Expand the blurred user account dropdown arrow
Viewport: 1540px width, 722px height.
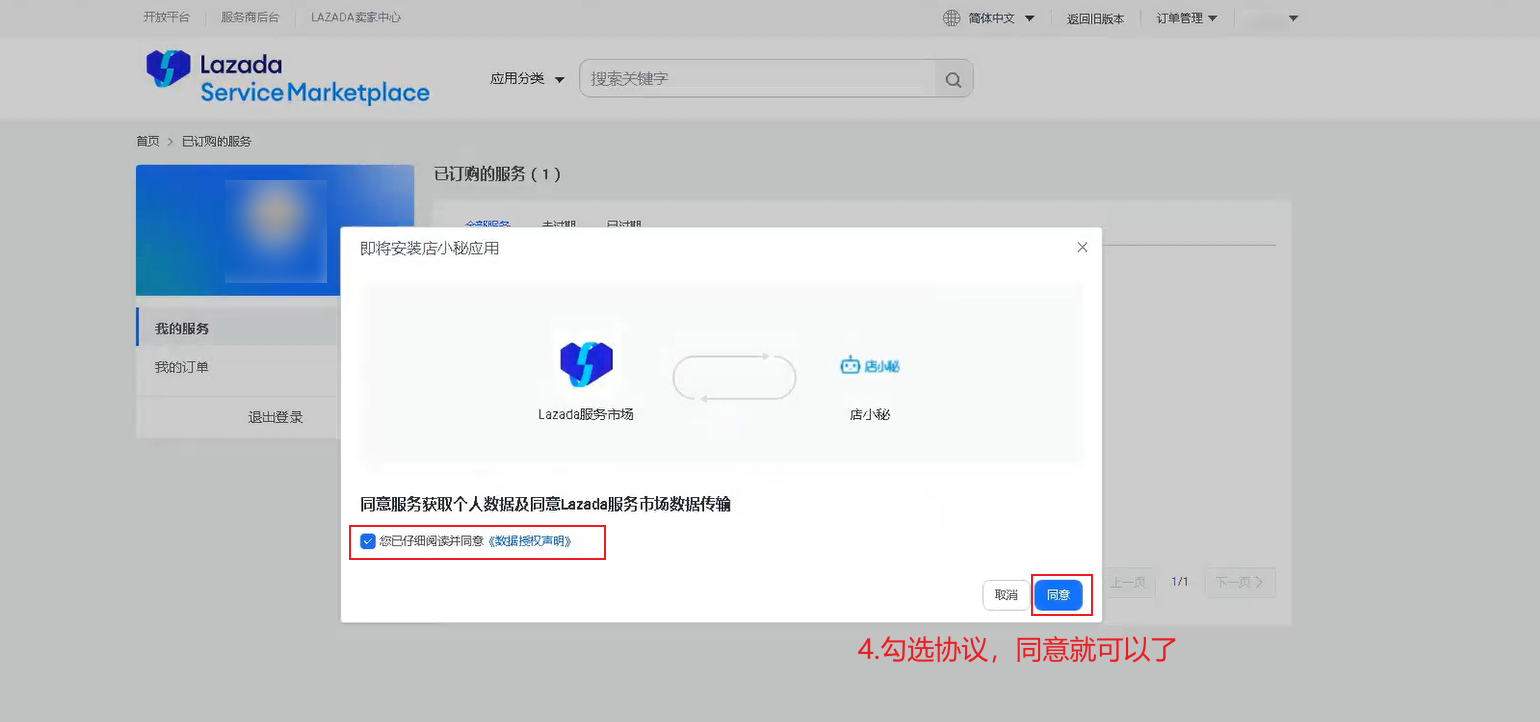[x=1293, y=18]
